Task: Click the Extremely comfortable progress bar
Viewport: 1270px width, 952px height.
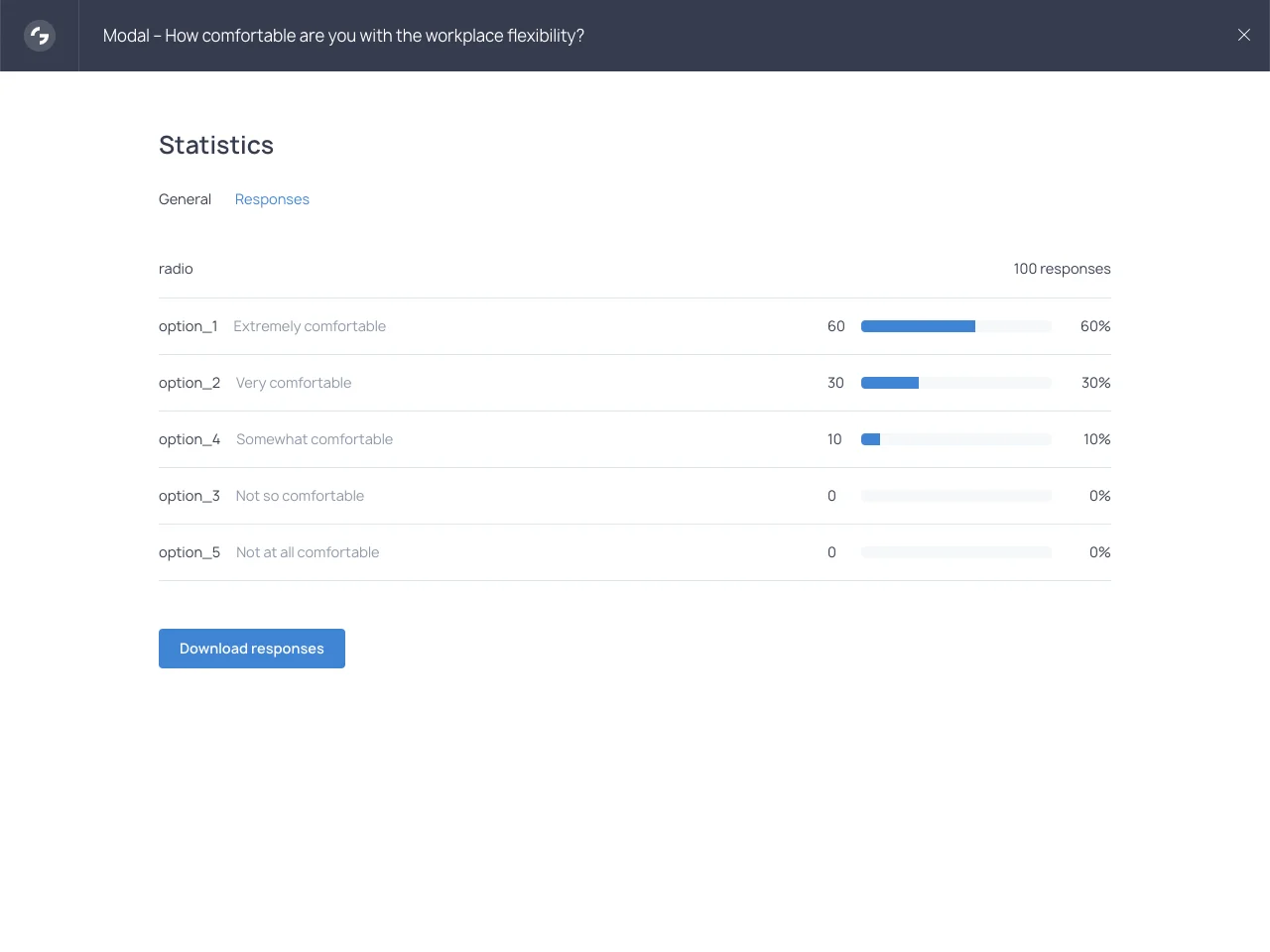Action: coord(956,326)
